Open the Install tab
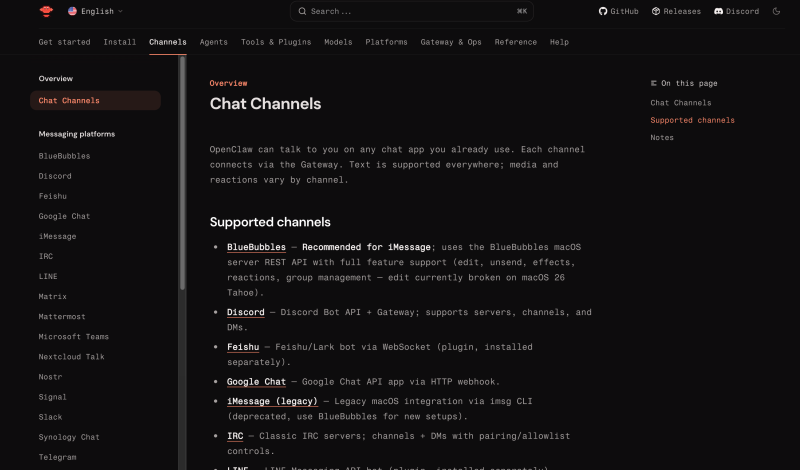This screenshot has height=470, width=800. coord(119,42)
